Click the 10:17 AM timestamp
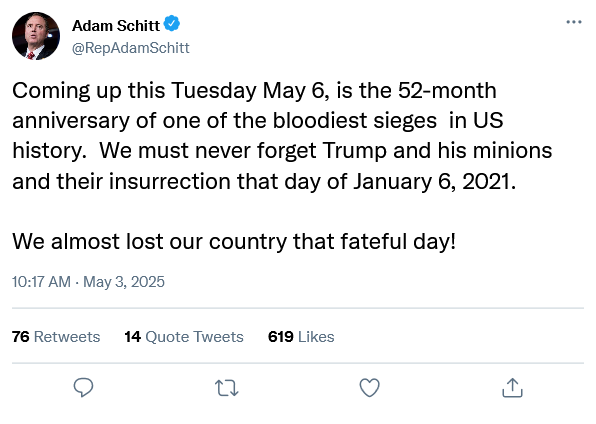Image resolution: width=596 pixels, height=424 pixels. click(41, 282)
